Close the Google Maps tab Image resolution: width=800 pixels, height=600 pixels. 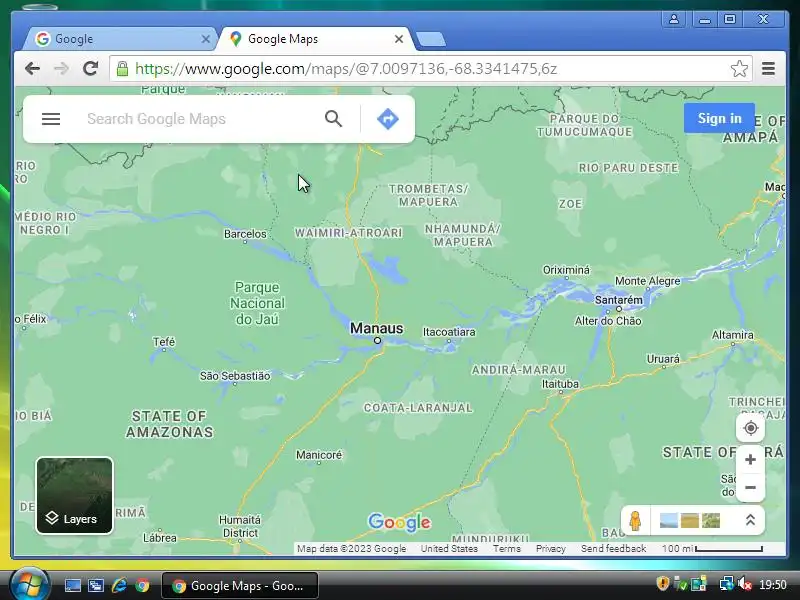point(399,39)
